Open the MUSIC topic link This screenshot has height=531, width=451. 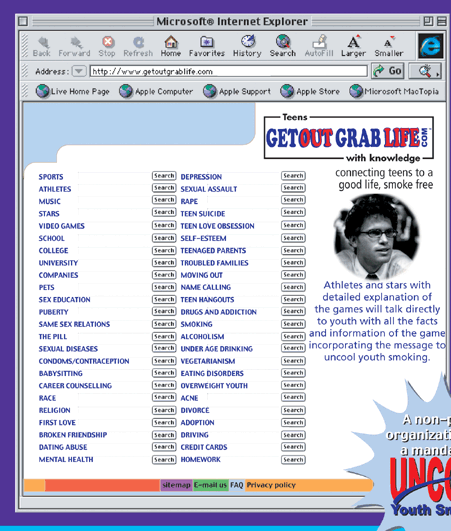point(49,201)
